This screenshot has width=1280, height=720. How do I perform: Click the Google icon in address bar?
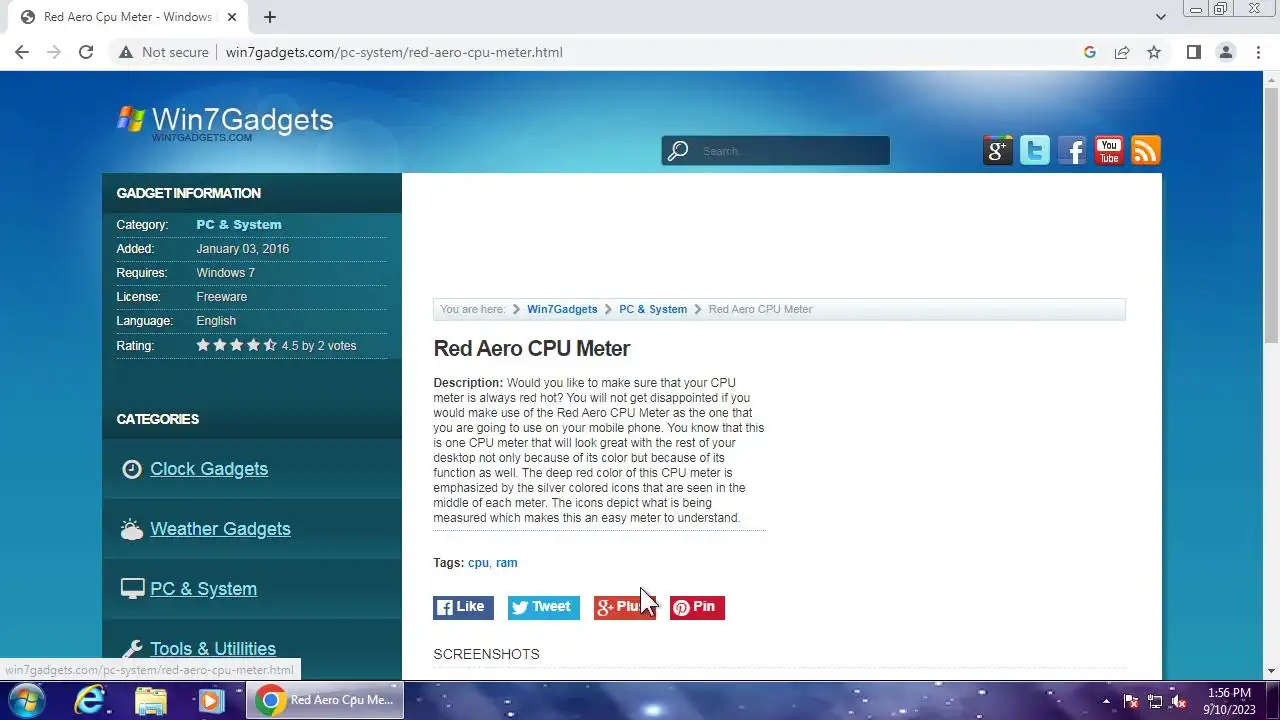pos(1090,52)
